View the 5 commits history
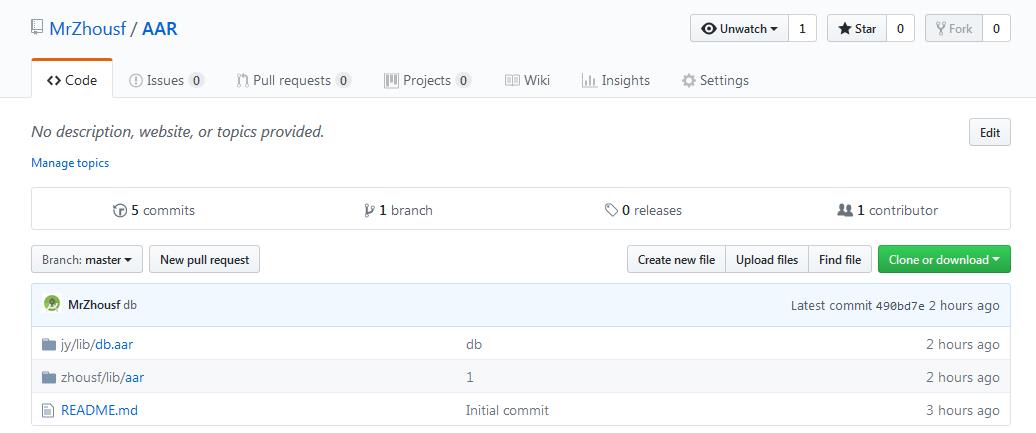Image resolution: width=1036 pixels, height=433 pixels. 154,210
